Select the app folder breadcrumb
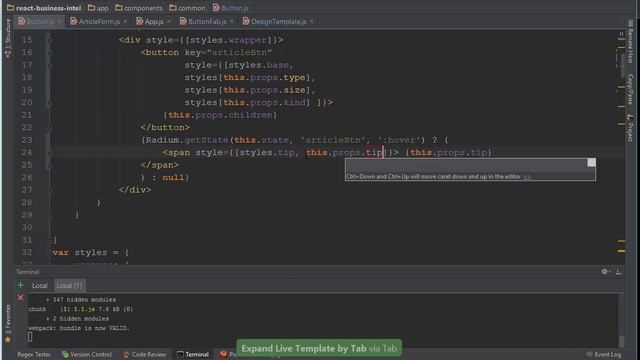 click(x=98, y=8)
